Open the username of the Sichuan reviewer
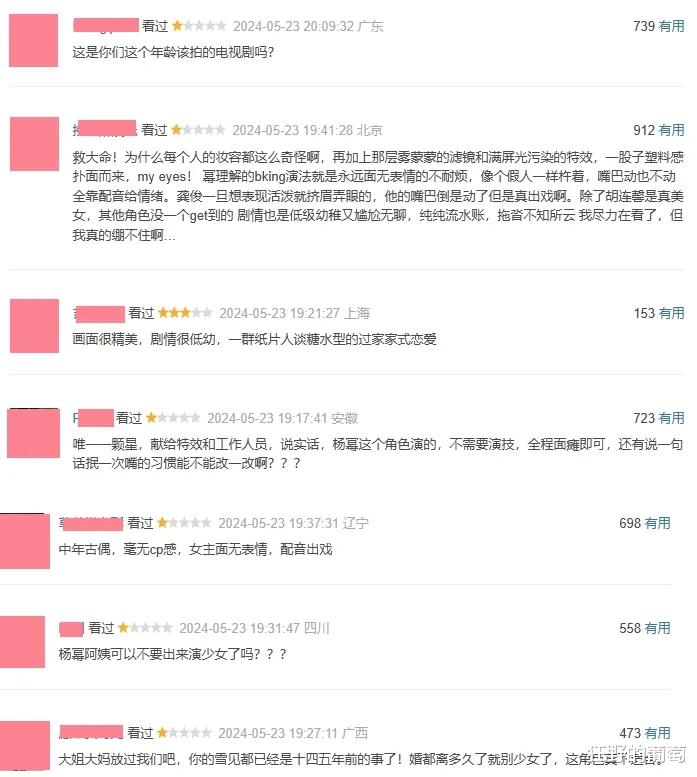Screen dimensions: 697x777 (71, 629)
